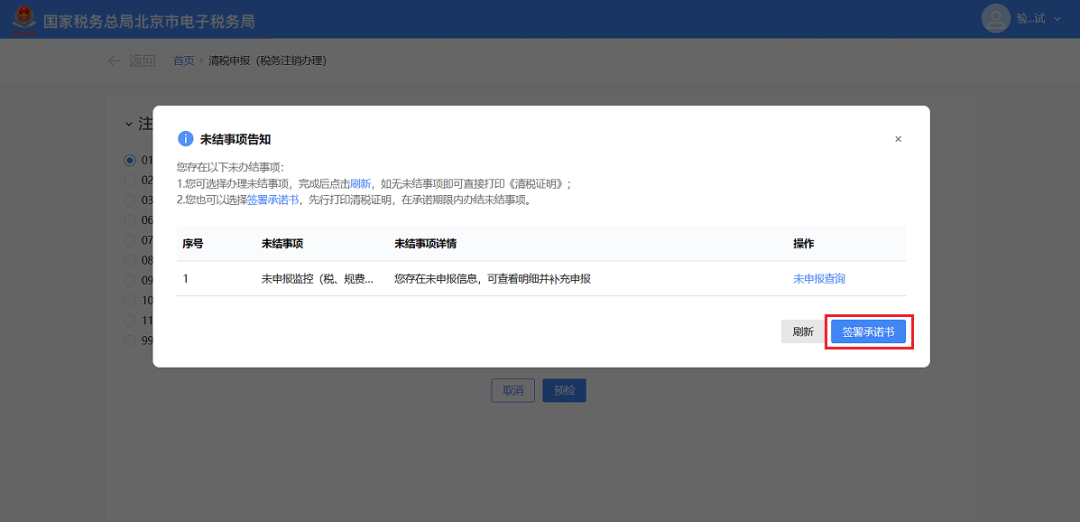
Task: Open the user account dropdown arrow
Action: (x=1057, y=19)
